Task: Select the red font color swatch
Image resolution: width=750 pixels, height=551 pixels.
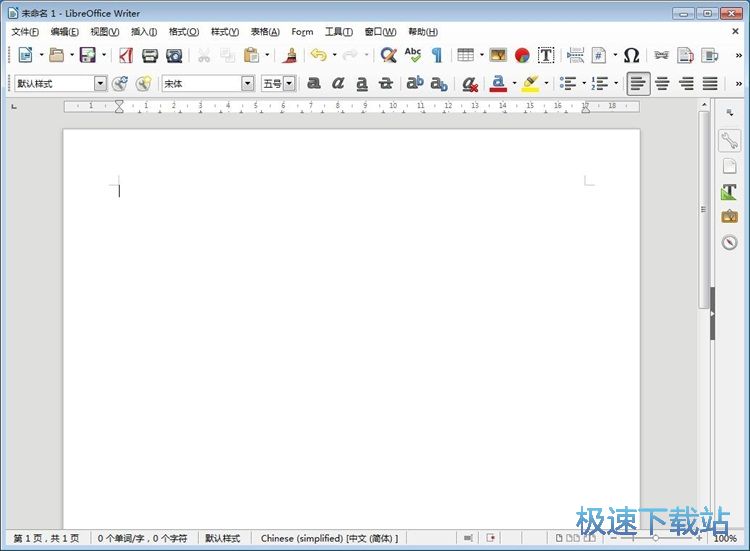Action: pos(498,84)
